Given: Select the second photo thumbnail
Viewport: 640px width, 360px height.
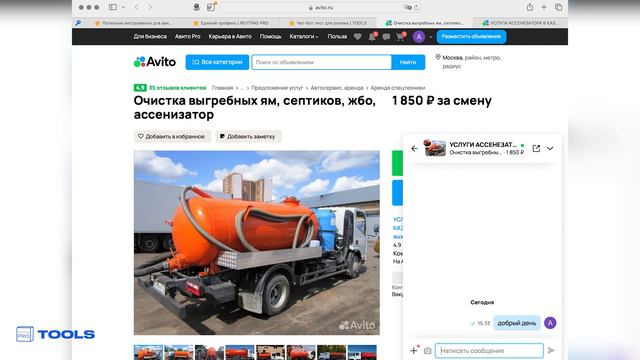Looking at the screenshot, I should [x=179, y=352].
